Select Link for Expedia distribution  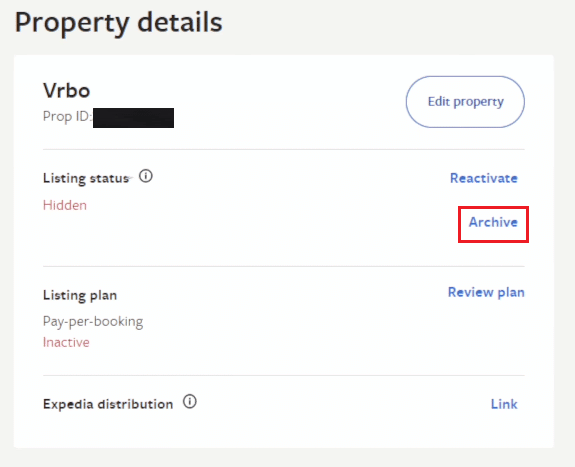point(504,404)
